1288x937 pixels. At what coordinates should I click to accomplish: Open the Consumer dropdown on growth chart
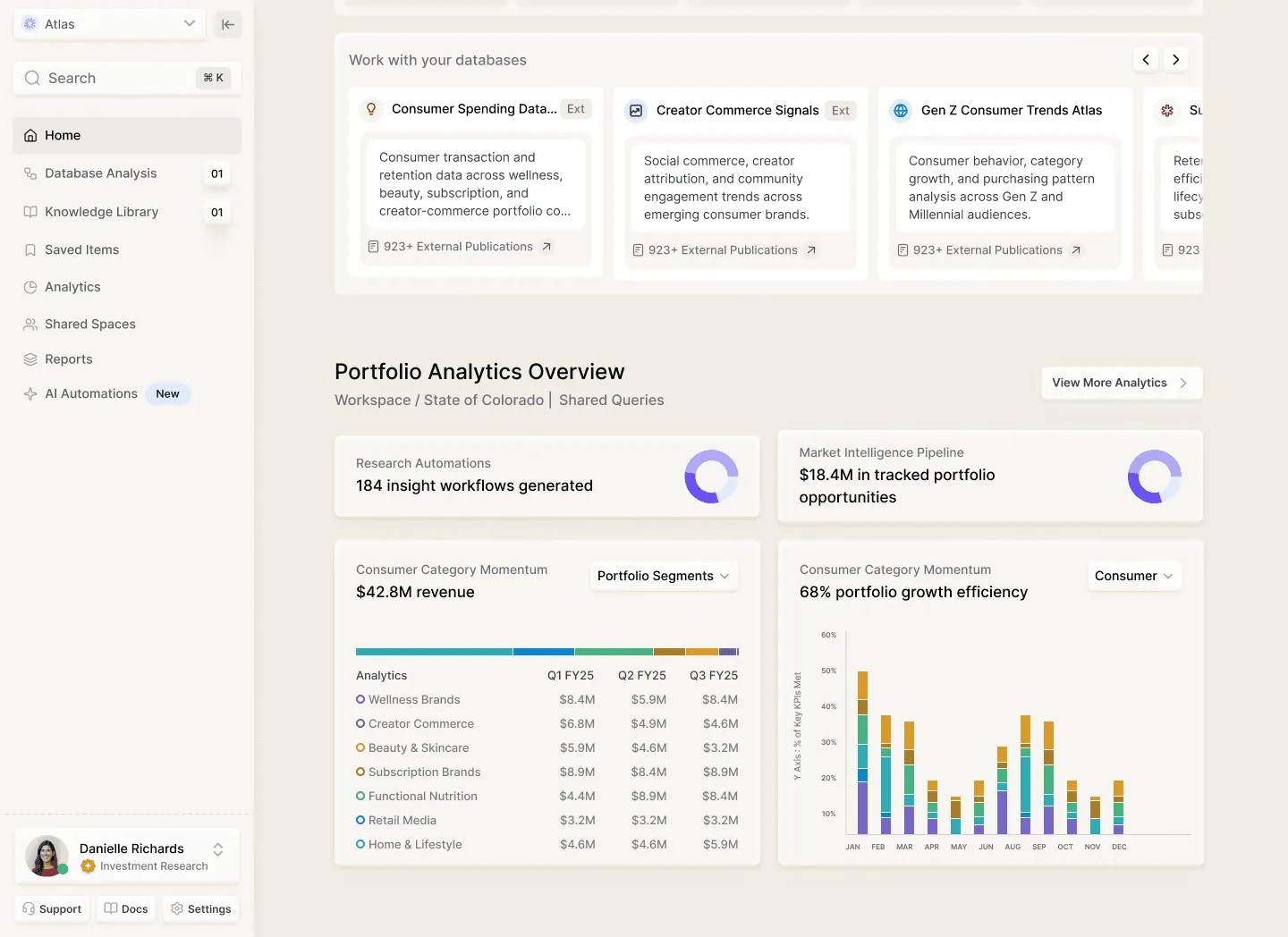pos(1134,576)
